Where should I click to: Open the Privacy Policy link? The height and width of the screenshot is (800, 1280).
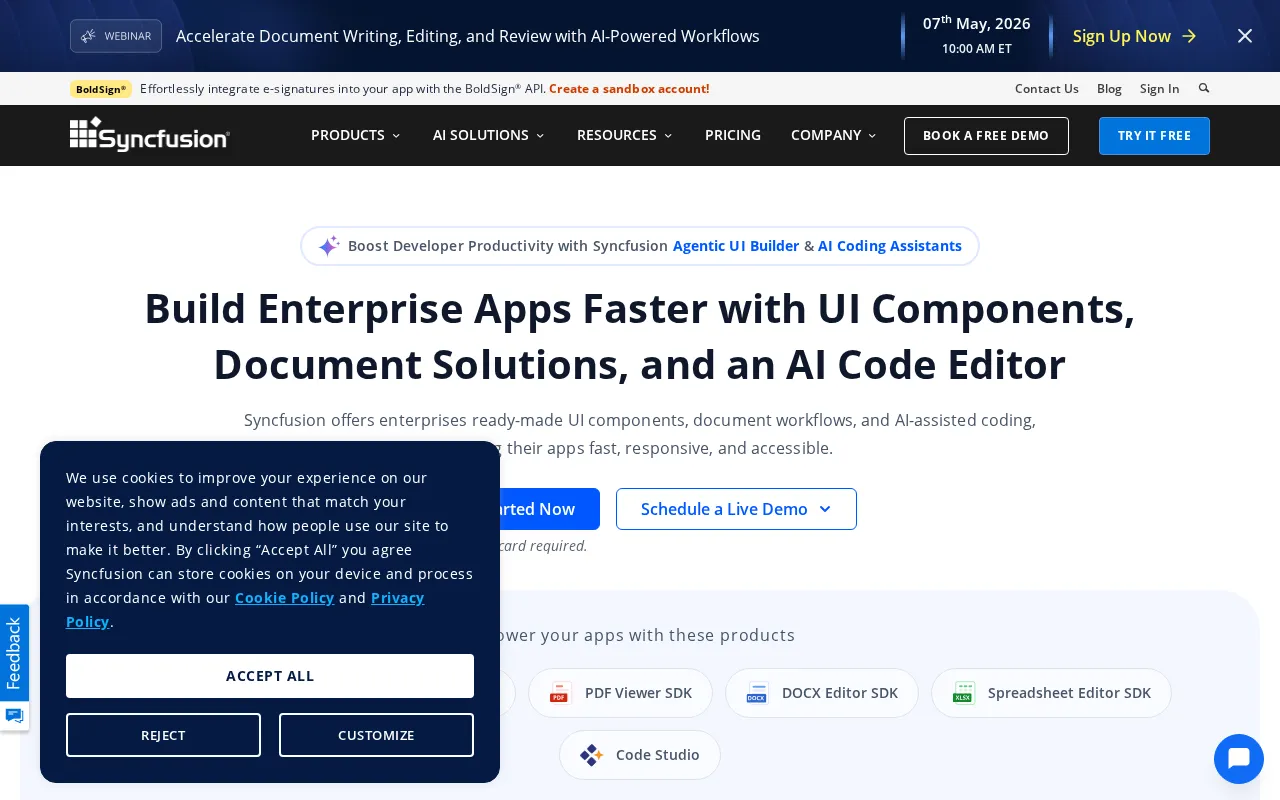click(398, 598)
